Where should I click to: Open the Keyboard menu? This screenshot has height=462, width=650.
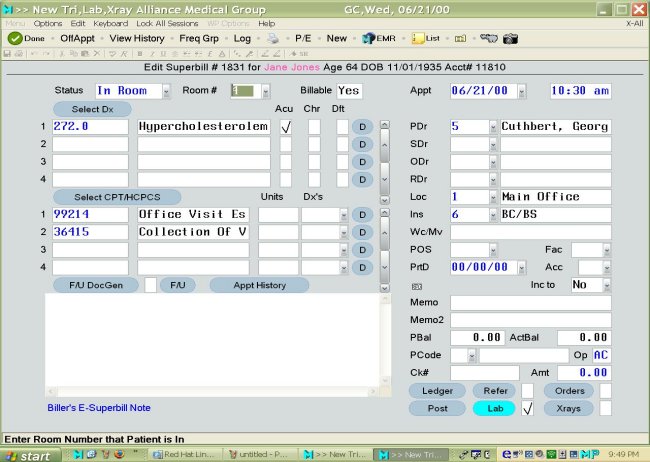[111, 24]
